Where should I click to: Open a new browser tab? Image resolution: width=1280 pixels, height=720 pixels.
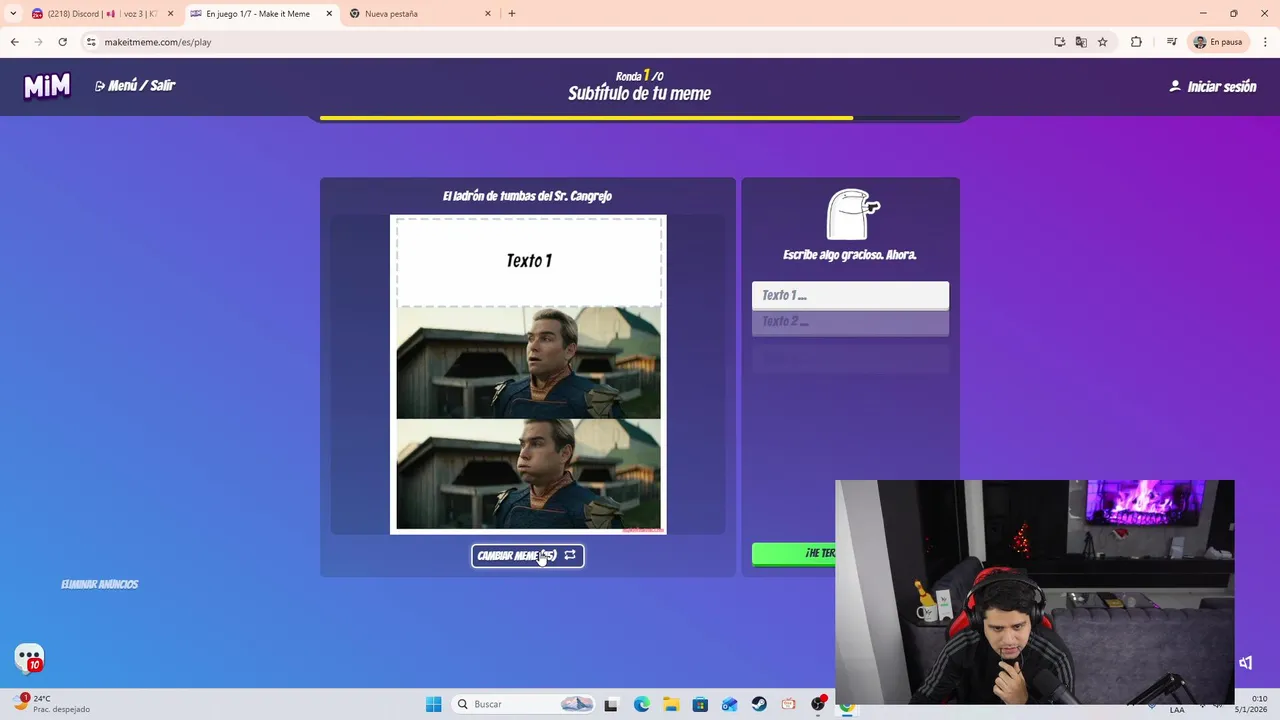click(x=512, y=14)
